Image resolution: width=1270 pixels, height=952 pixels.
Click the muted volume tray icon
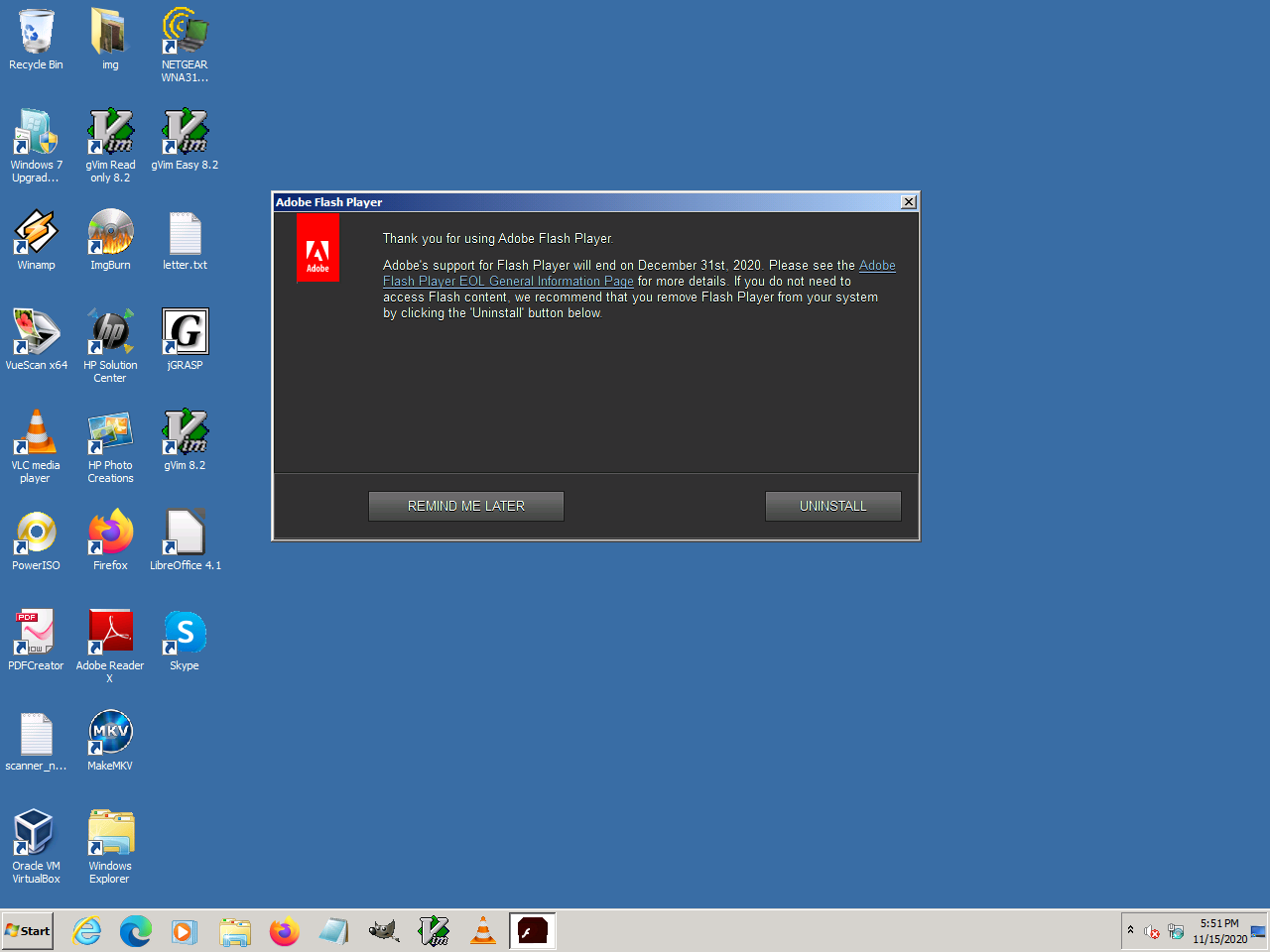coord(1152,931)
